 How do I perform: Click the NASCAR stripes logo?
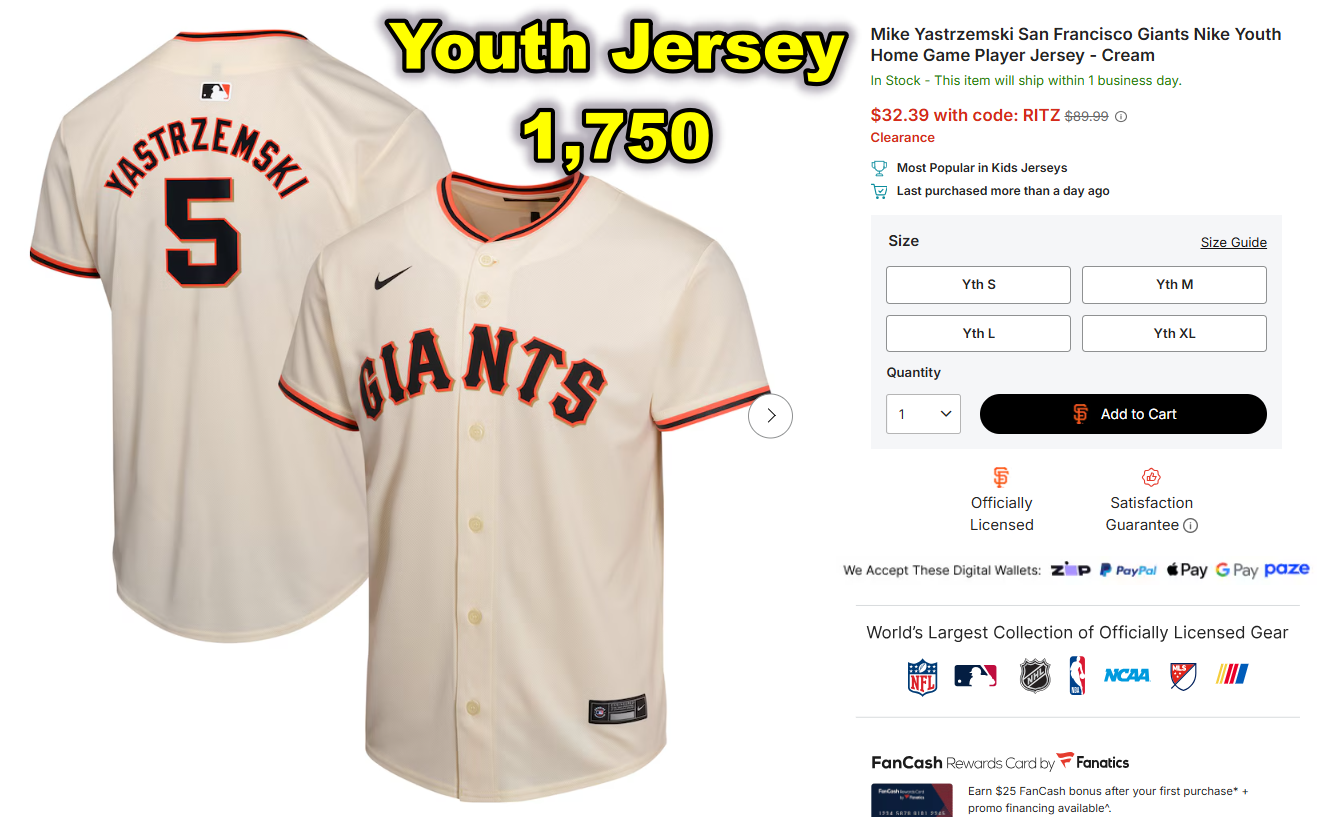(x=1232, y=675)
